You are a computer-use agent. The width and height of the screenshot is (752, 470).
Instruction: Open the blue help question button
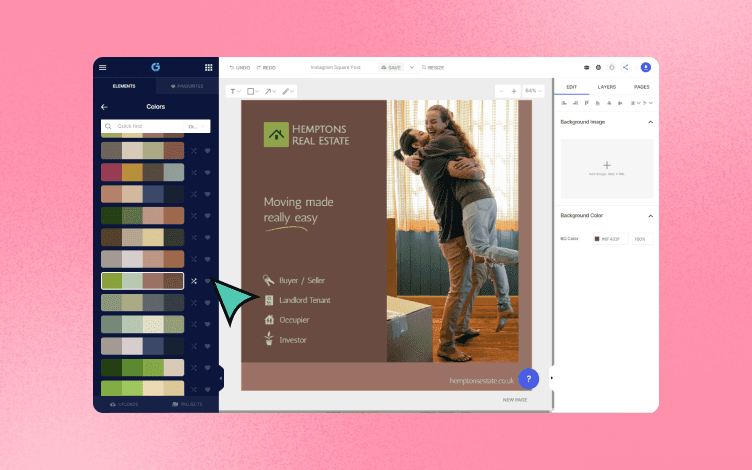[529, 379]
